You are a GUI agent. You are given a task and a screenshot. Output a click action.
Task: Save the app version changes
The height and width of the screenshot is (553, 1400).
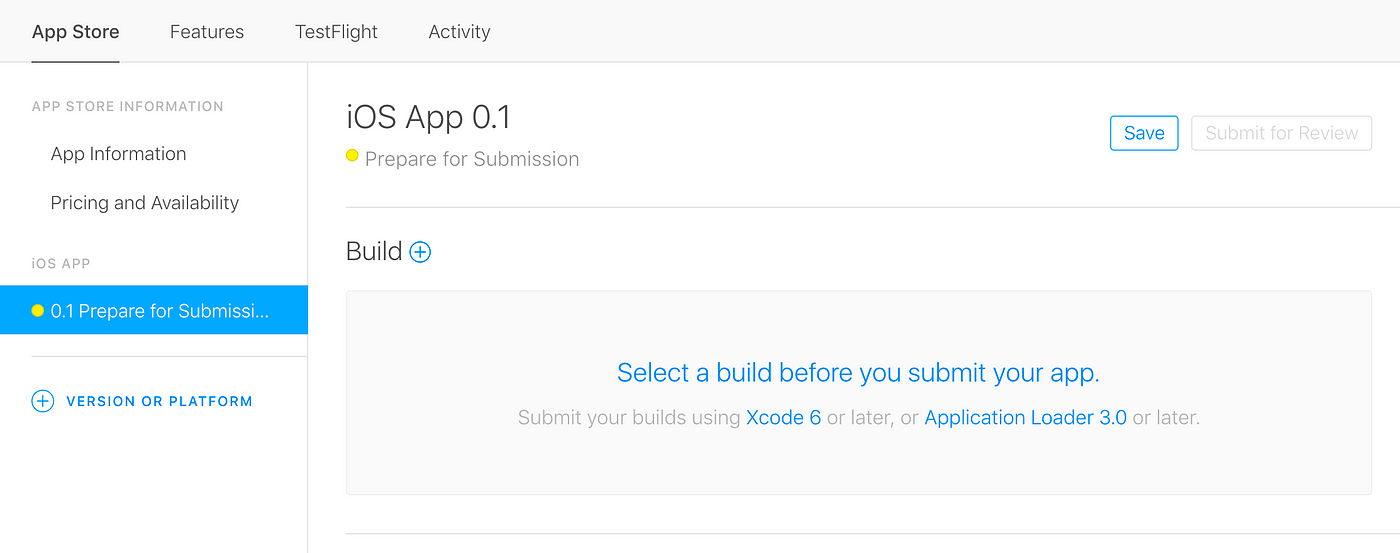pos(1144,133)
